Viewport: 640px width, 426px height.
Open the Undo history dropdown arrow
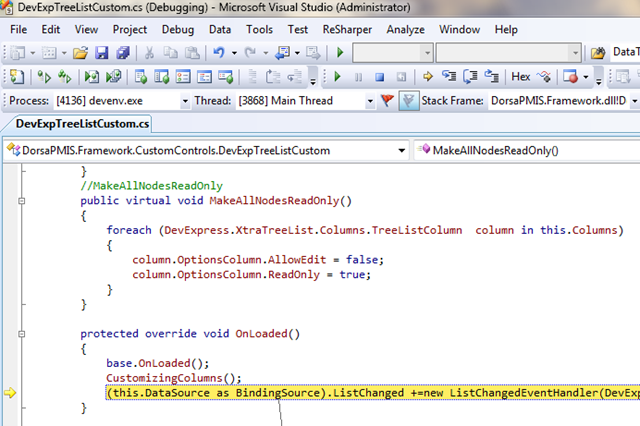[x=234, y=53]
